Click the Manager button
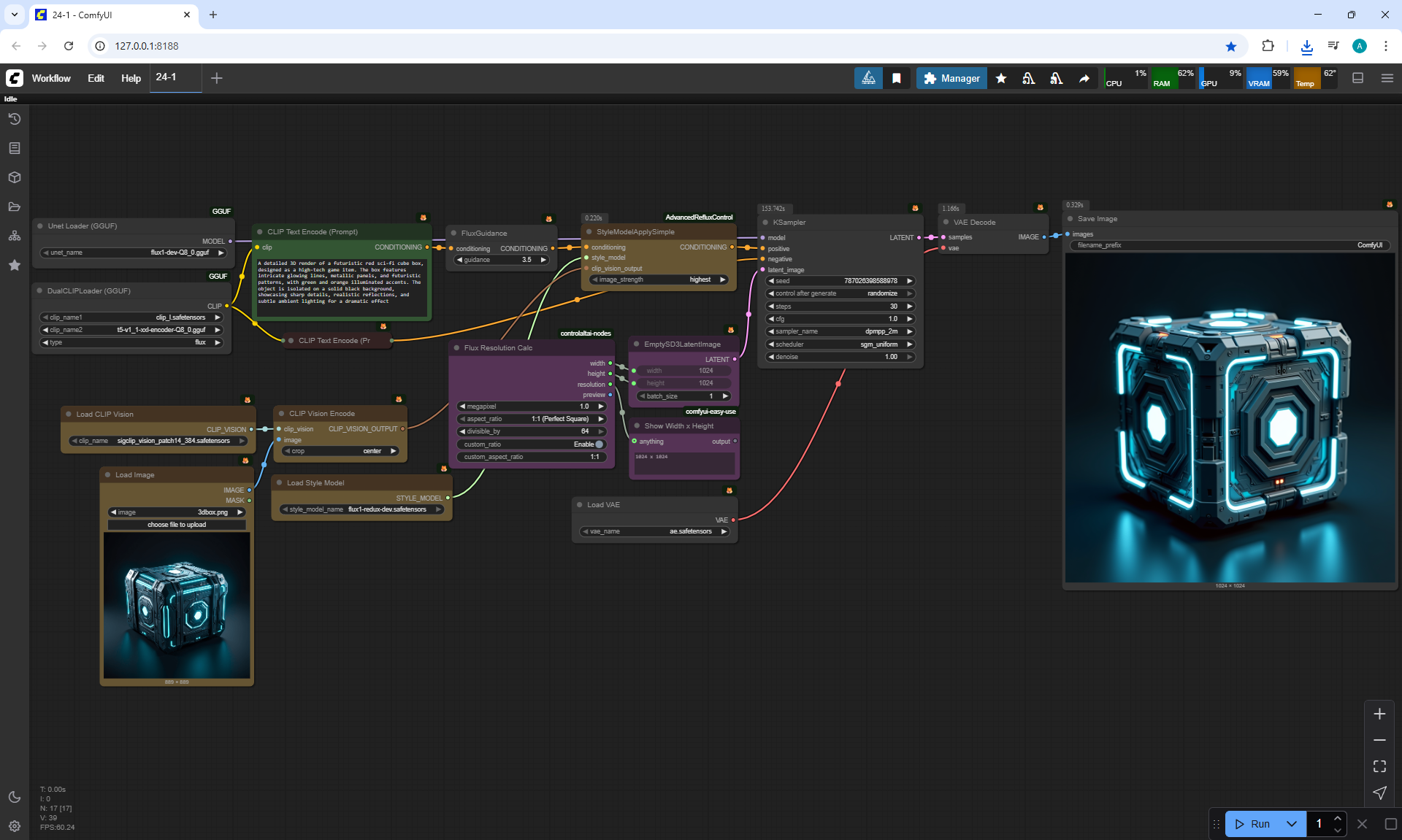The width and height of the screenshot is (1402, 840). (951, 78)
